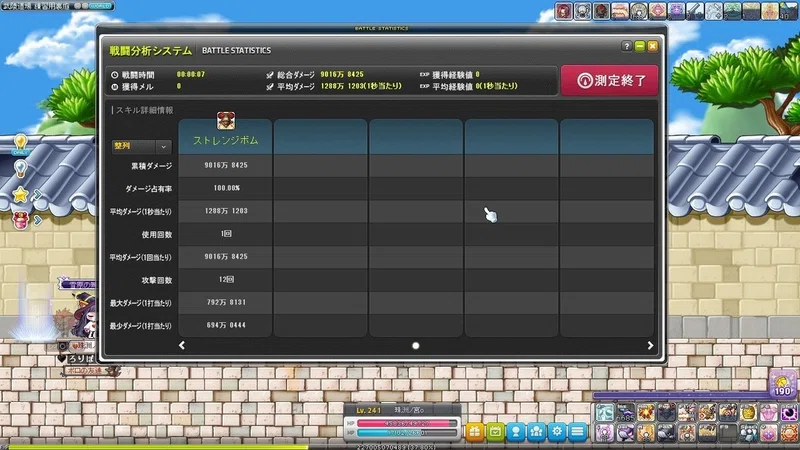The image size is (800, 450).
Task: Click the 総合ダメージ total damage label
Action: click(295, 74)
